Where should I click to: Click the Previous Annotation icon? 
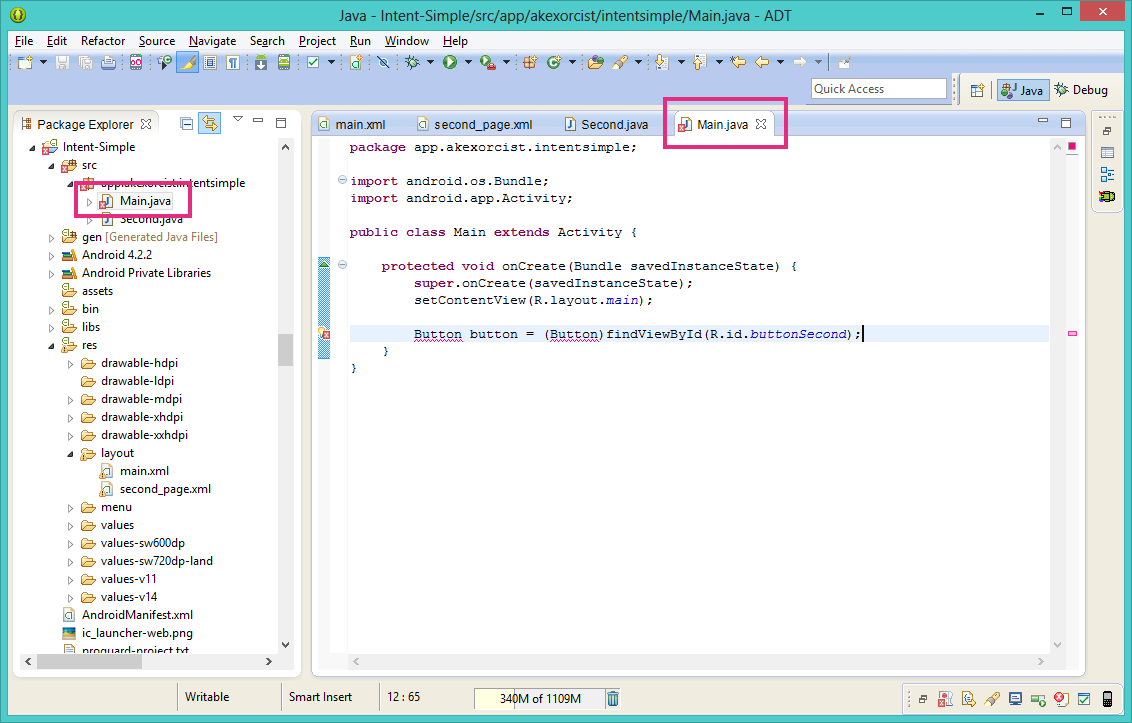699,63
